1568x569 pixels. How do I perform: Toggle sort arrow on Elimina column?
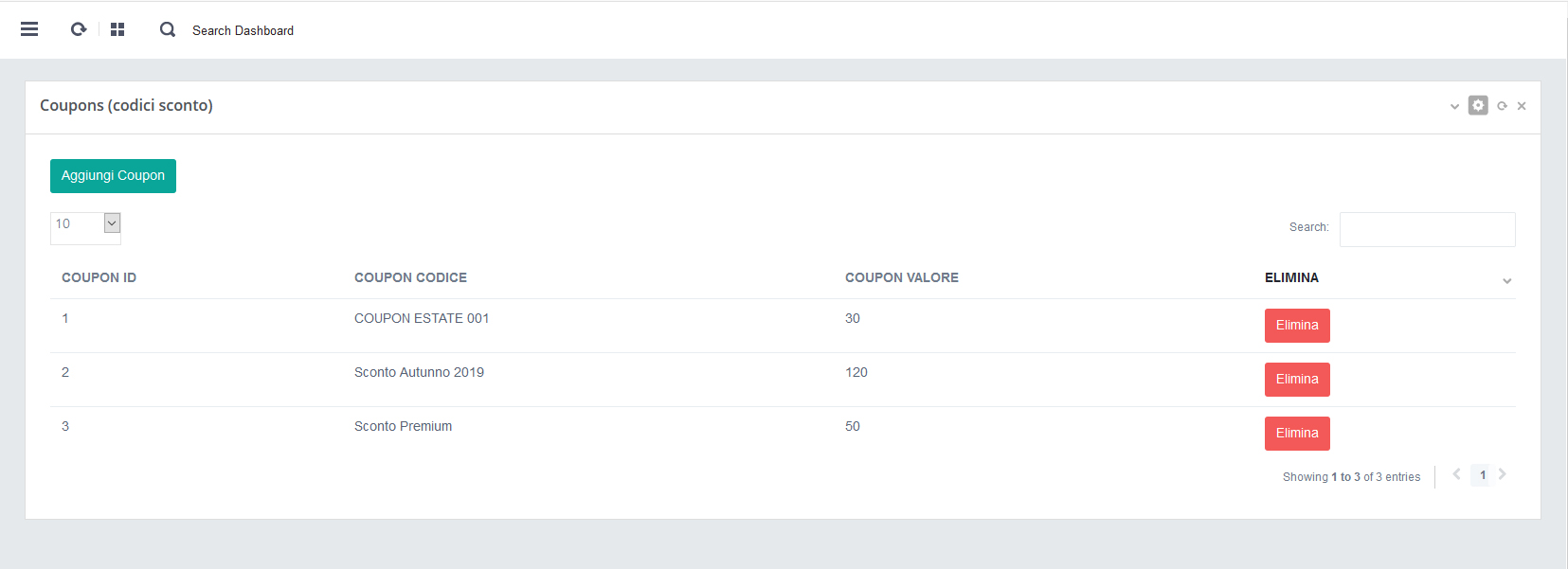pos(1506,280)
